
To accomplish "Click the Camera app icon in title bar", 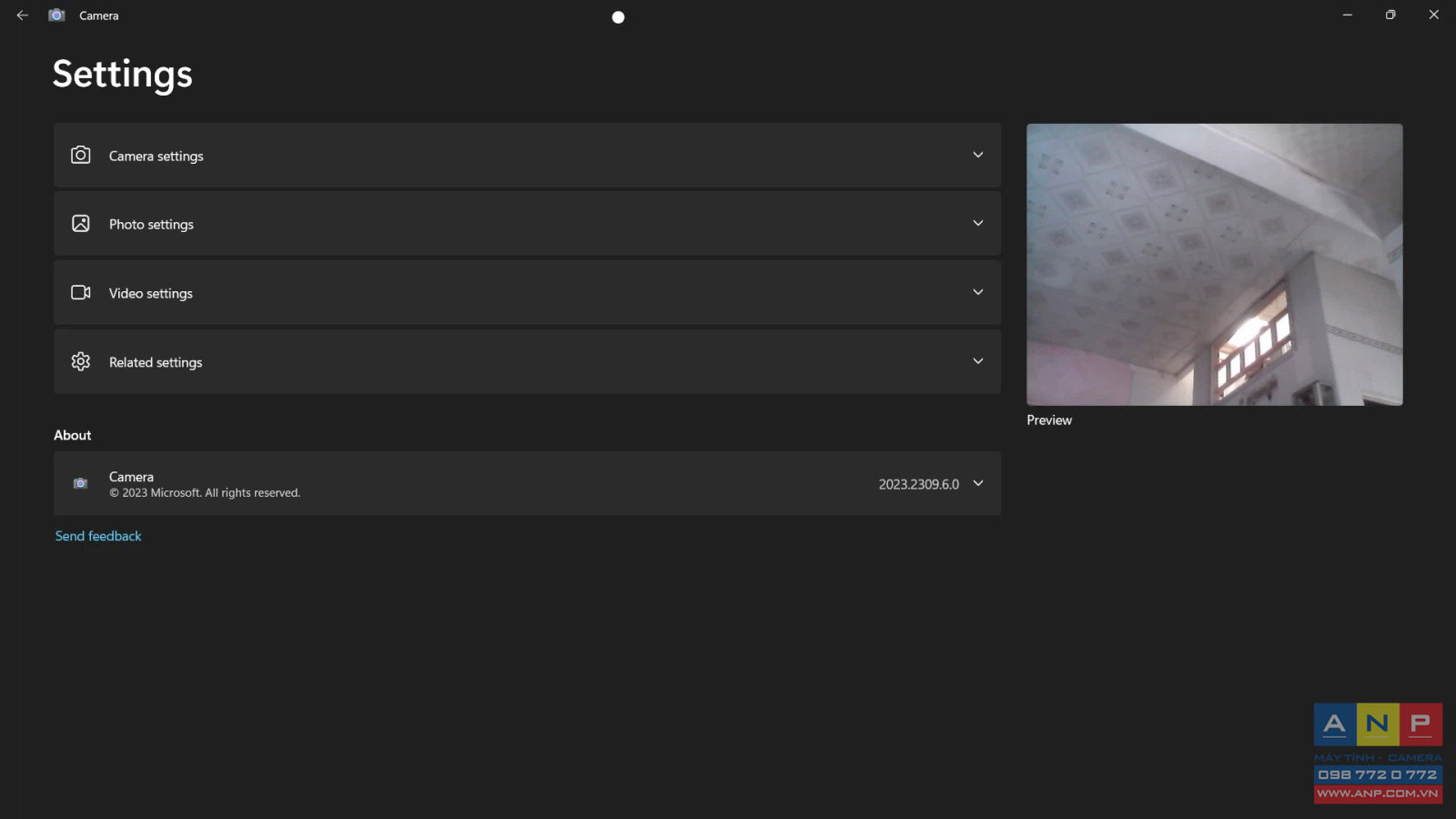I will click(x=56, y=15).
